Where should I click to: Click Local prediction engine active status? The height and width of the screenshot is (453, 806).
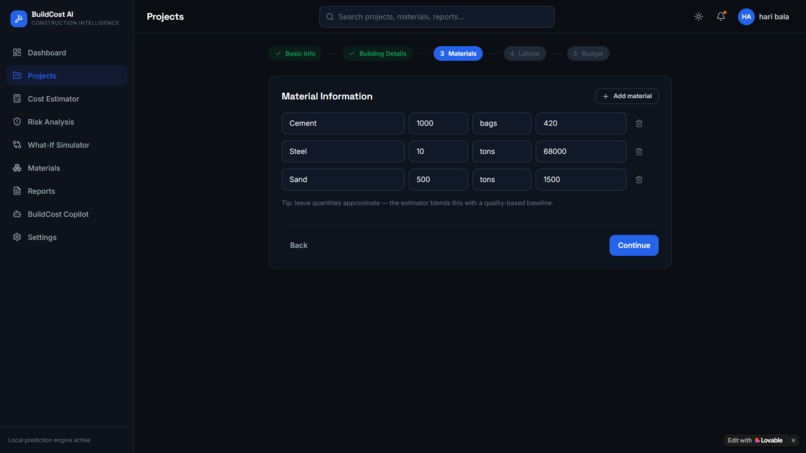tap(49, 440)
